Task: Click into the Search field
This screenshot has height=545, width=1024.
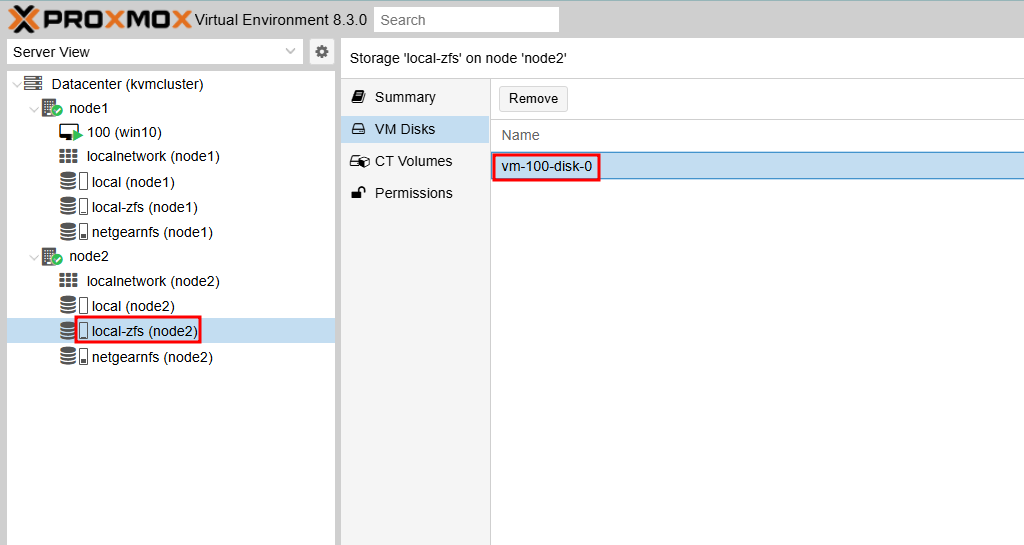Action: (x=466, y=20)
